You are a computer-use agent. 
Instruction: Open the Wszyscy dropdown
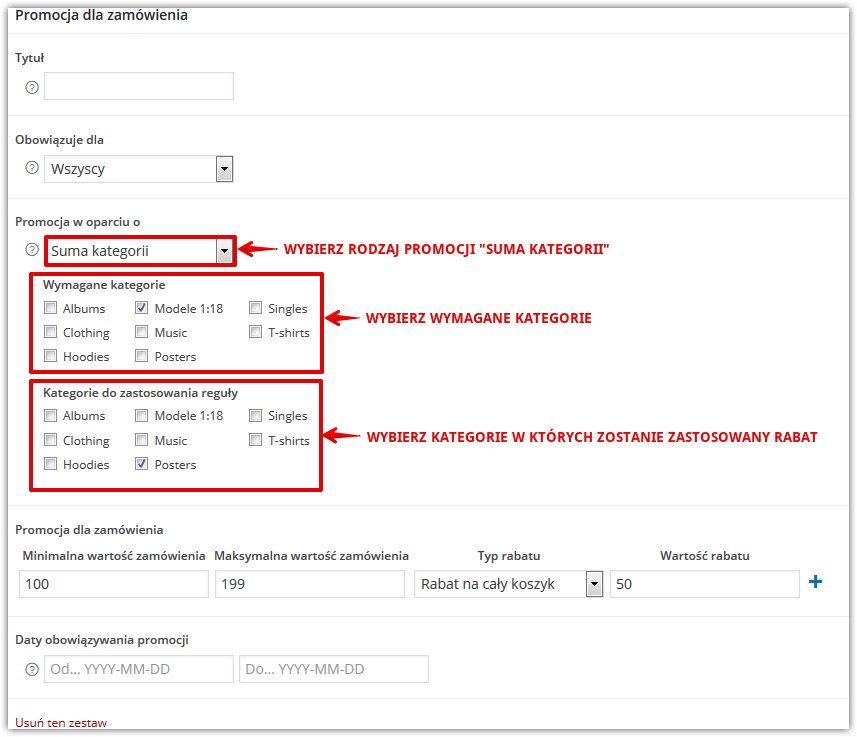139,169
